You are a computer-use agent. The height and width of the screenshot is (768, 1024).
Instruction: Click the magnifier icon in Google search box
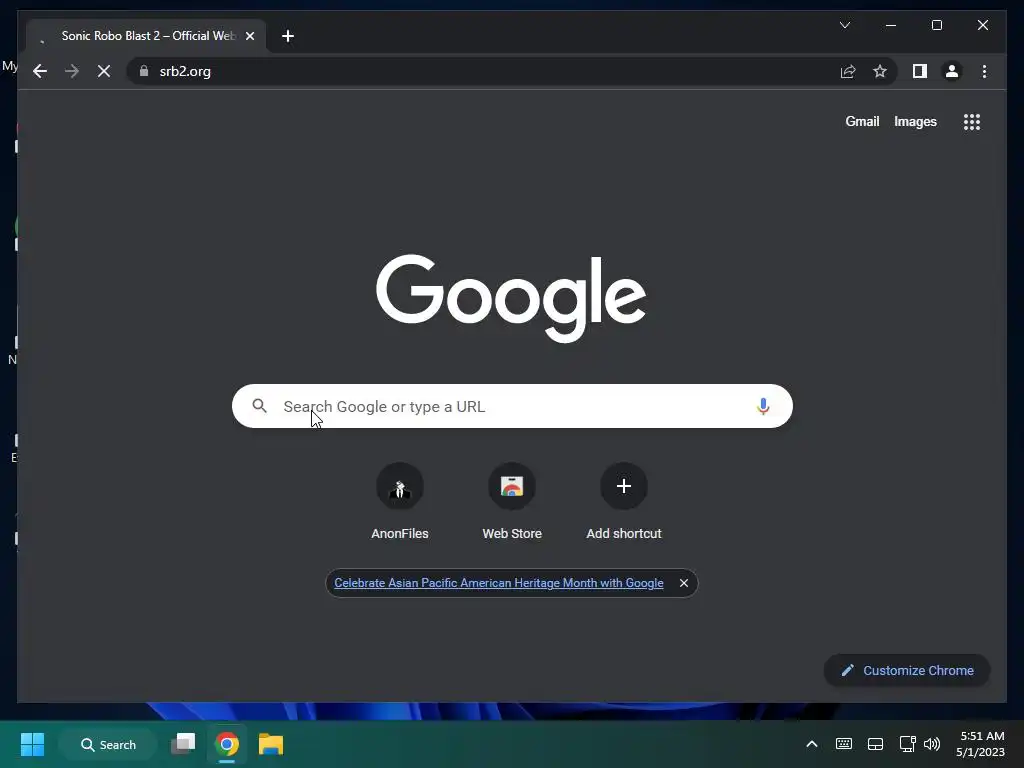(259, 406)
